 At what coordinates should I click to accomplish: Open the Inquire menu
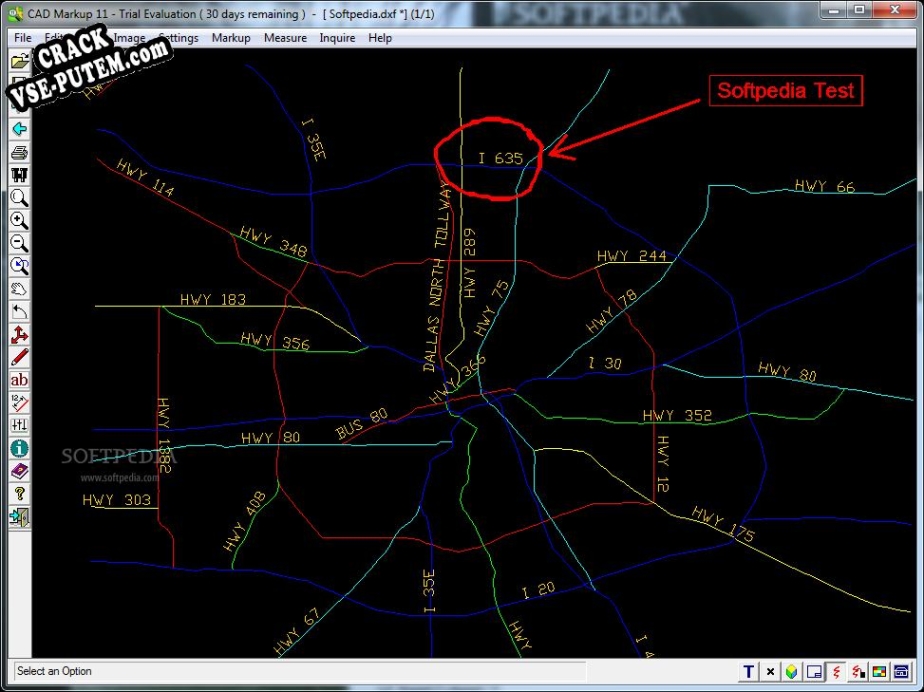pyautogui.click(x=337, y=38)
